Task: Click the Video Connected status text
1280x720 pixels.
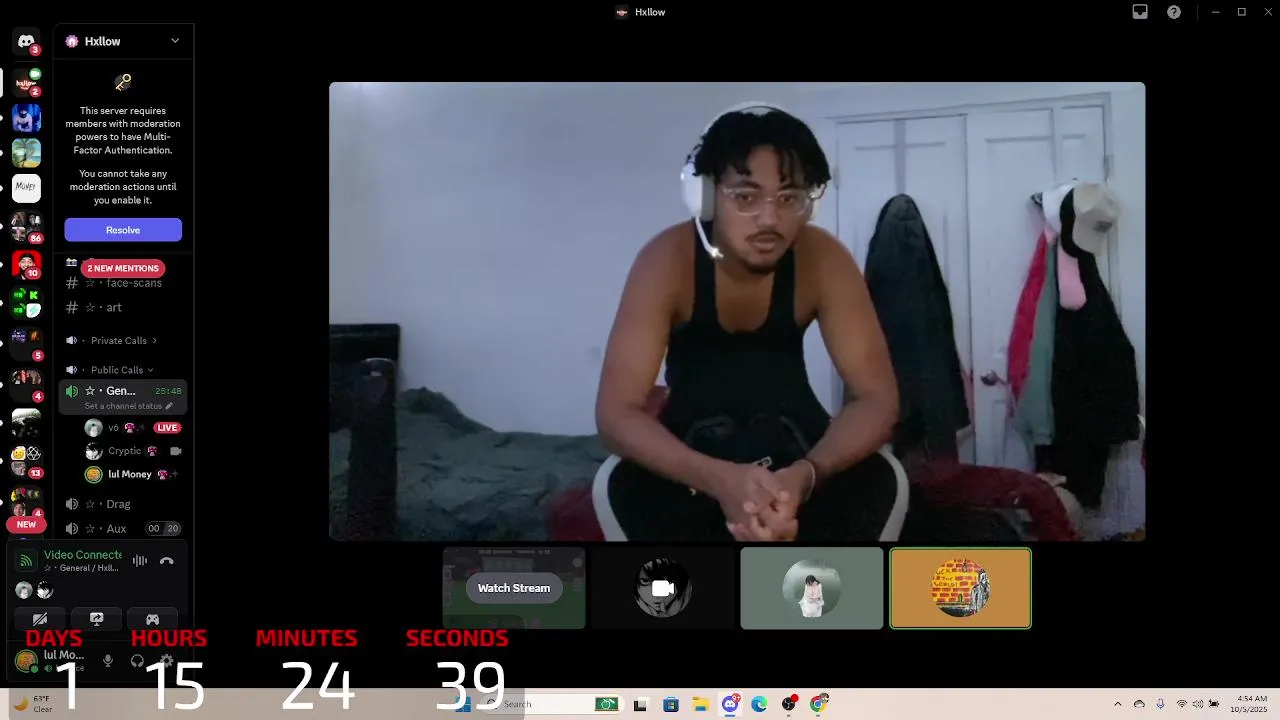Action: click(82, 555)
